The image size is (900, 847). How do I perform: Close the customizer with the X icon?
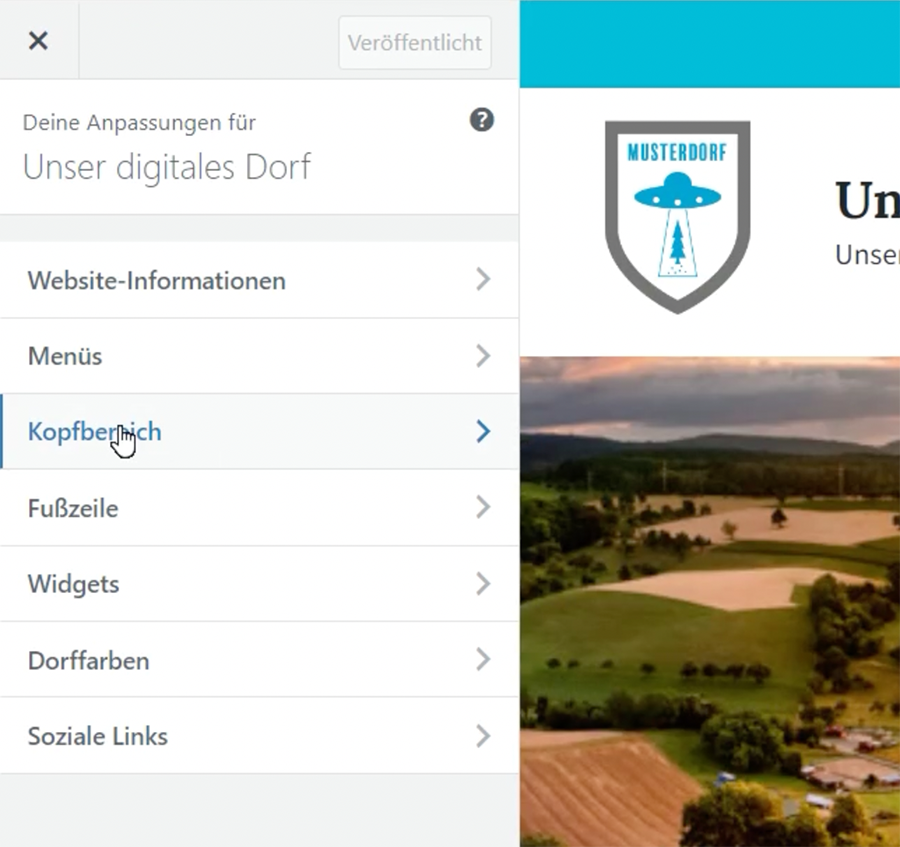[x=38, y=41]
